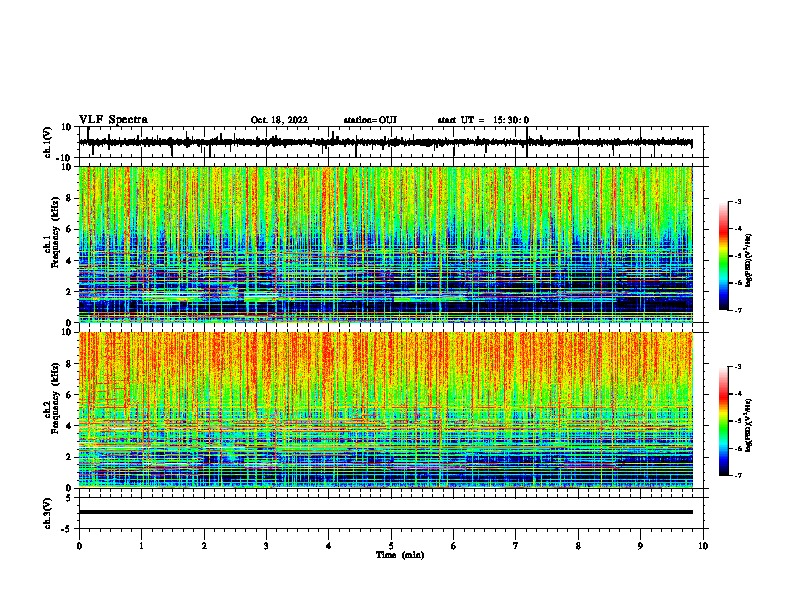The width and height of the screenshot is (792, 612).
Task: Click the '-7' value on ch.2 color bar
Action: tap(737, 476)
